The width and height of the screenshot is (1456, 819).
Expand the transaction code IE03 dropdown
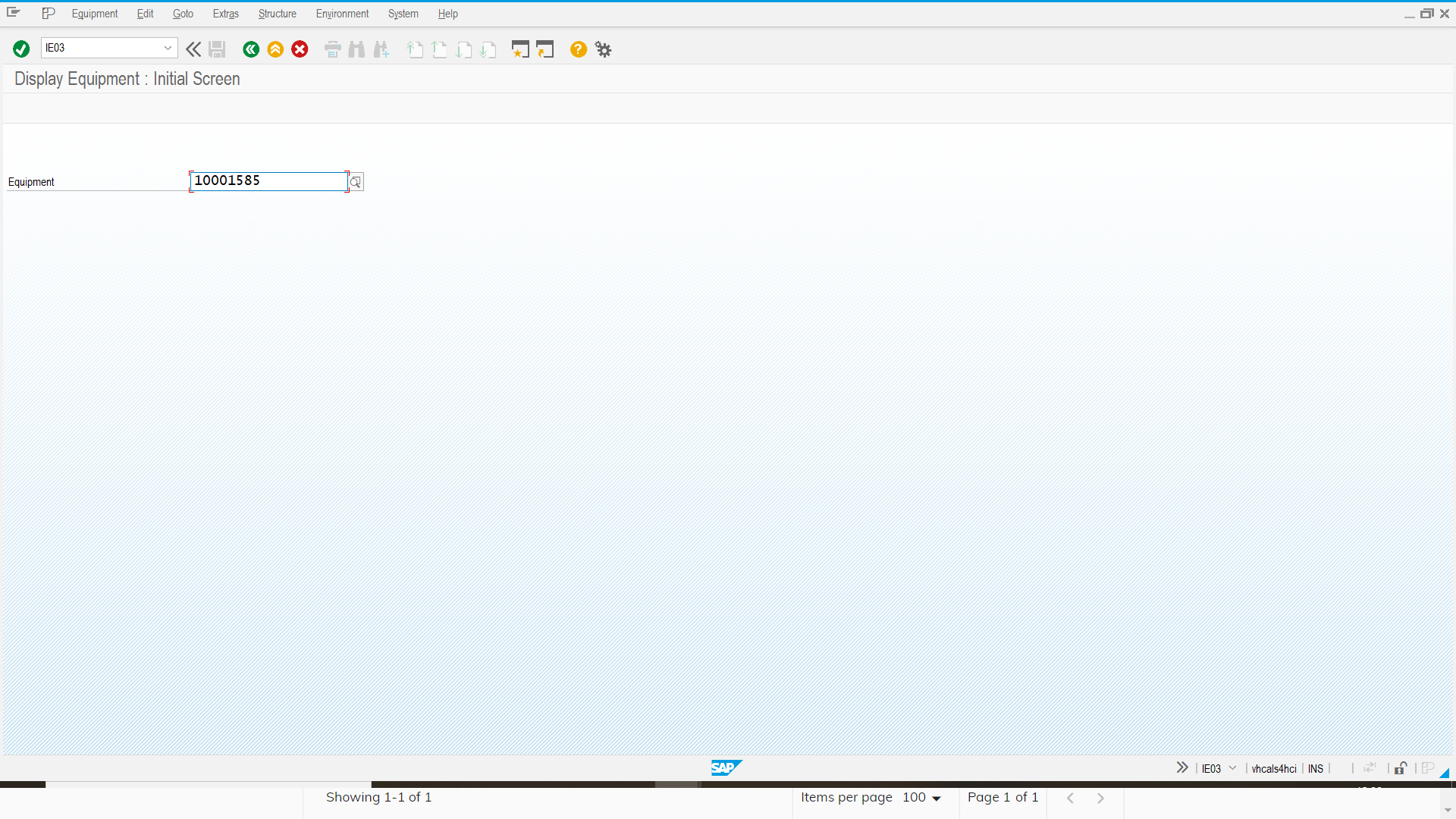[169, 47]
